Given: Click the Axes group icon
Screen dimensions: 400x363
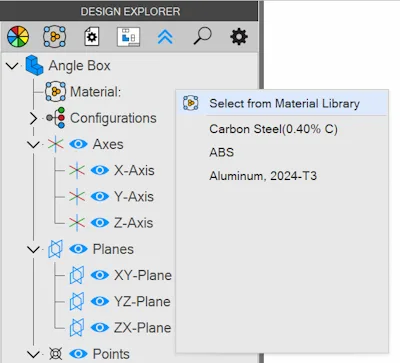Looking at the screenshot, I should (x=55, y=144).
